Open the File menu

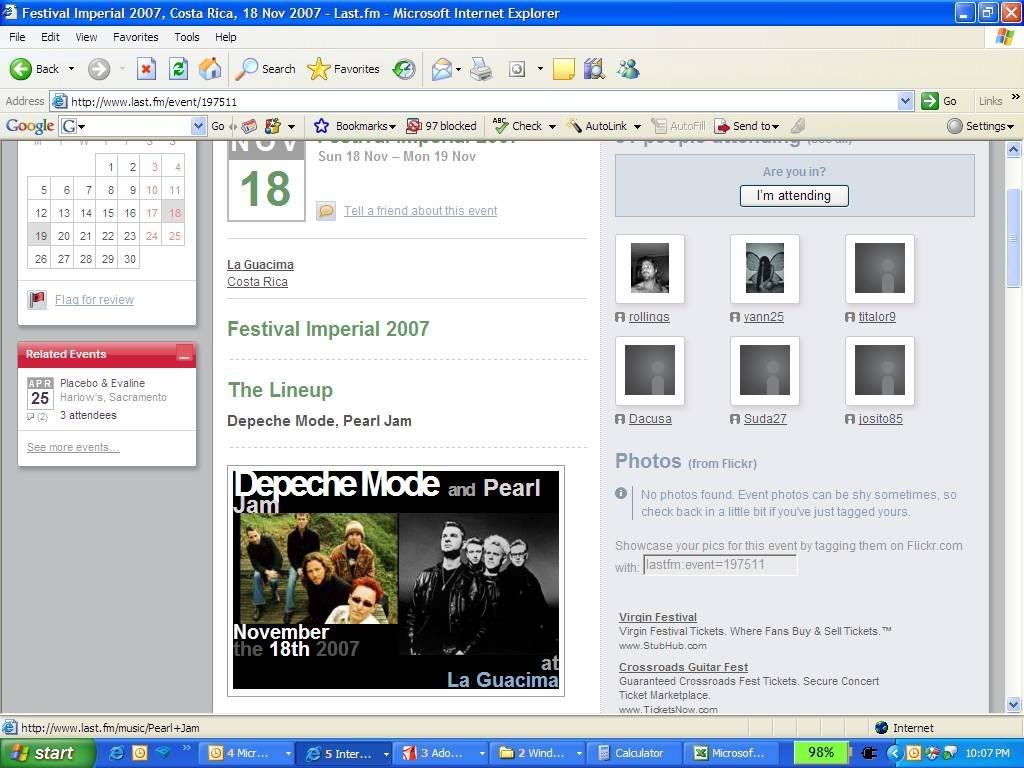[18, 37]
